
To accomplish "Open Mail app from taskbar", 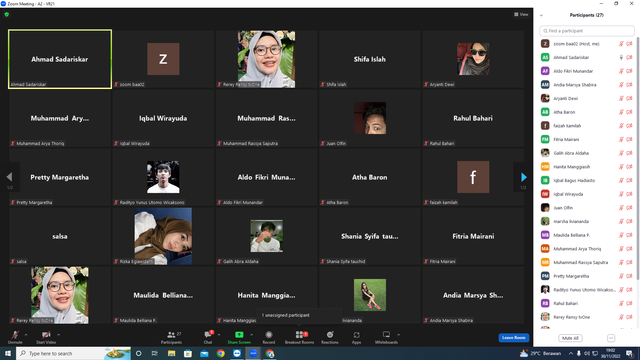I will pos(204,353).
